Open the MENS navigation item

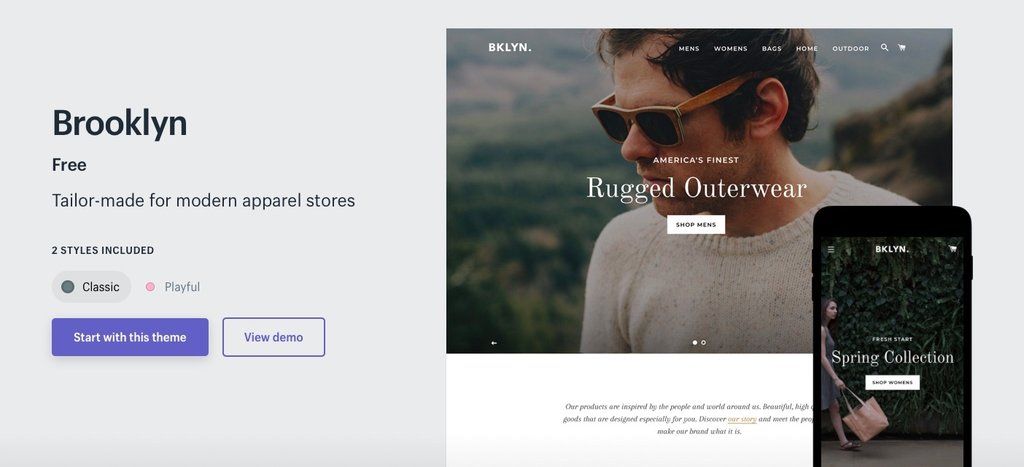689,49
